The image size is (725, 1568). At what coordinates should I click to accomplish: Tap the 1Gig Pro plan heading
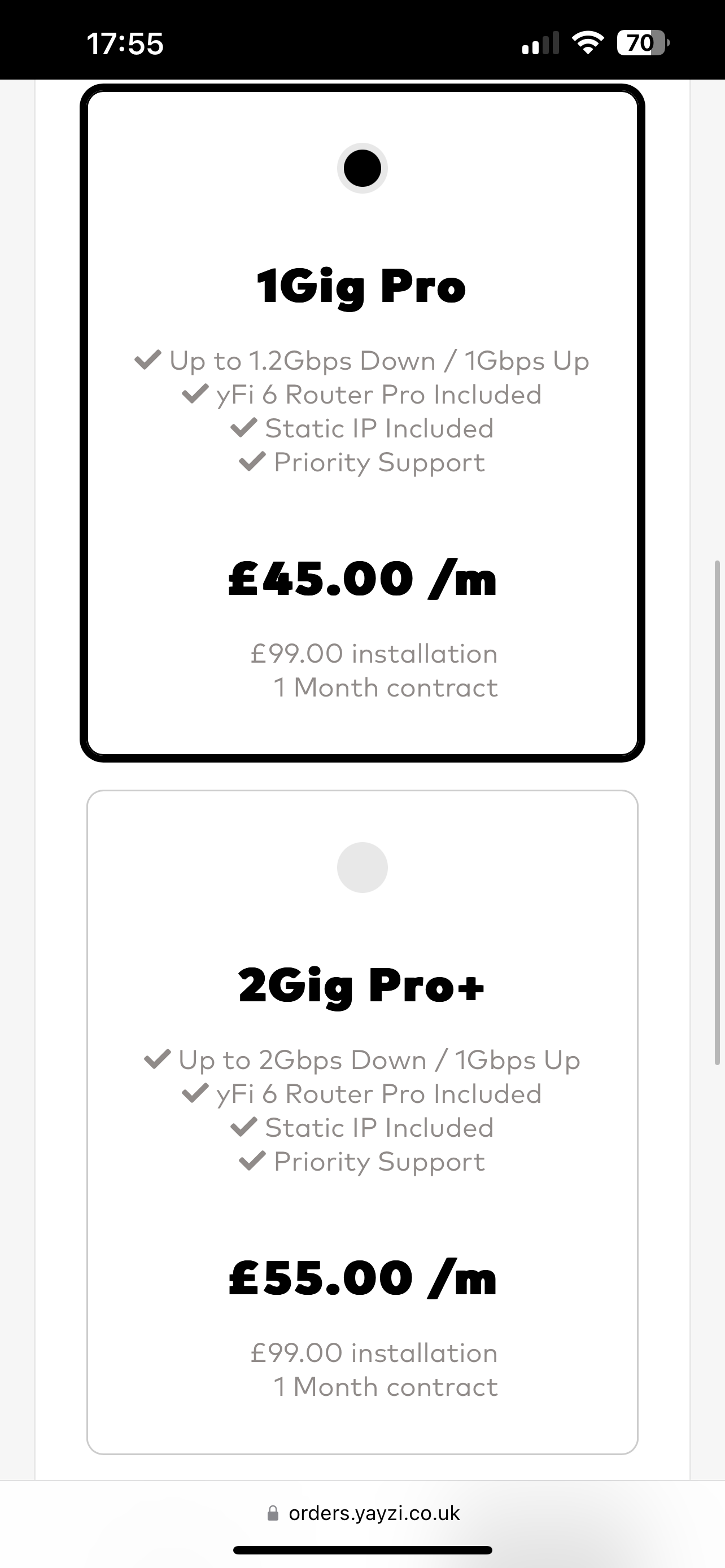tap(361, 286)
